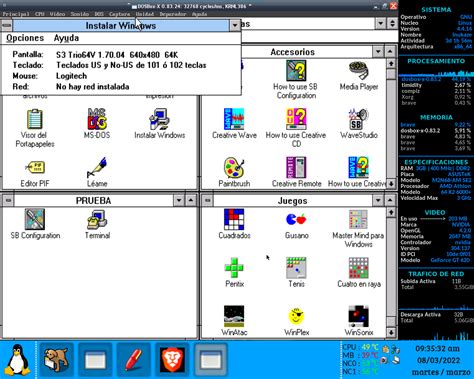474x379 pixels.
Task: Open DOSBox Unidad menu
Action: [145, 14]
